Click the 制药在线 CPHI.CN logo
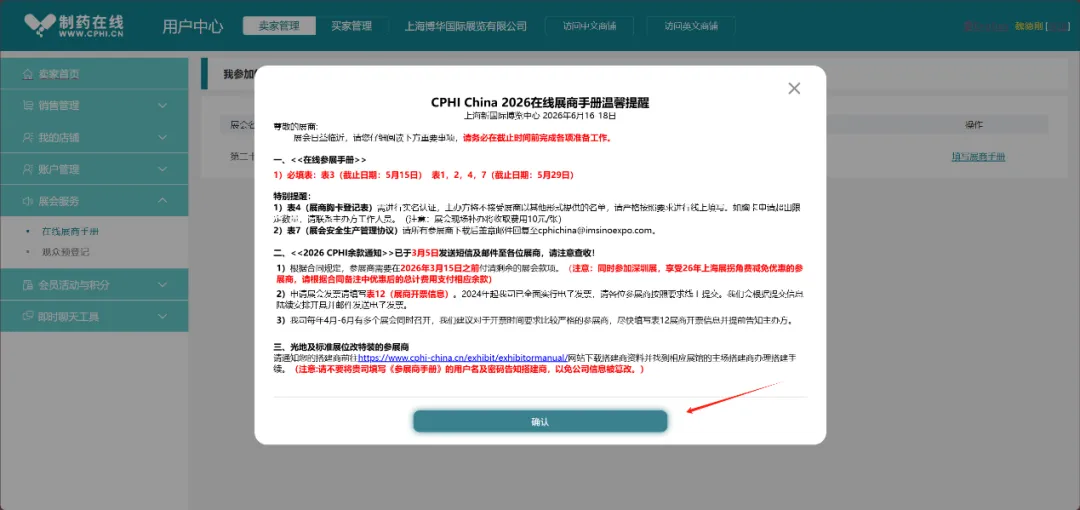 [x=74, y=25]
